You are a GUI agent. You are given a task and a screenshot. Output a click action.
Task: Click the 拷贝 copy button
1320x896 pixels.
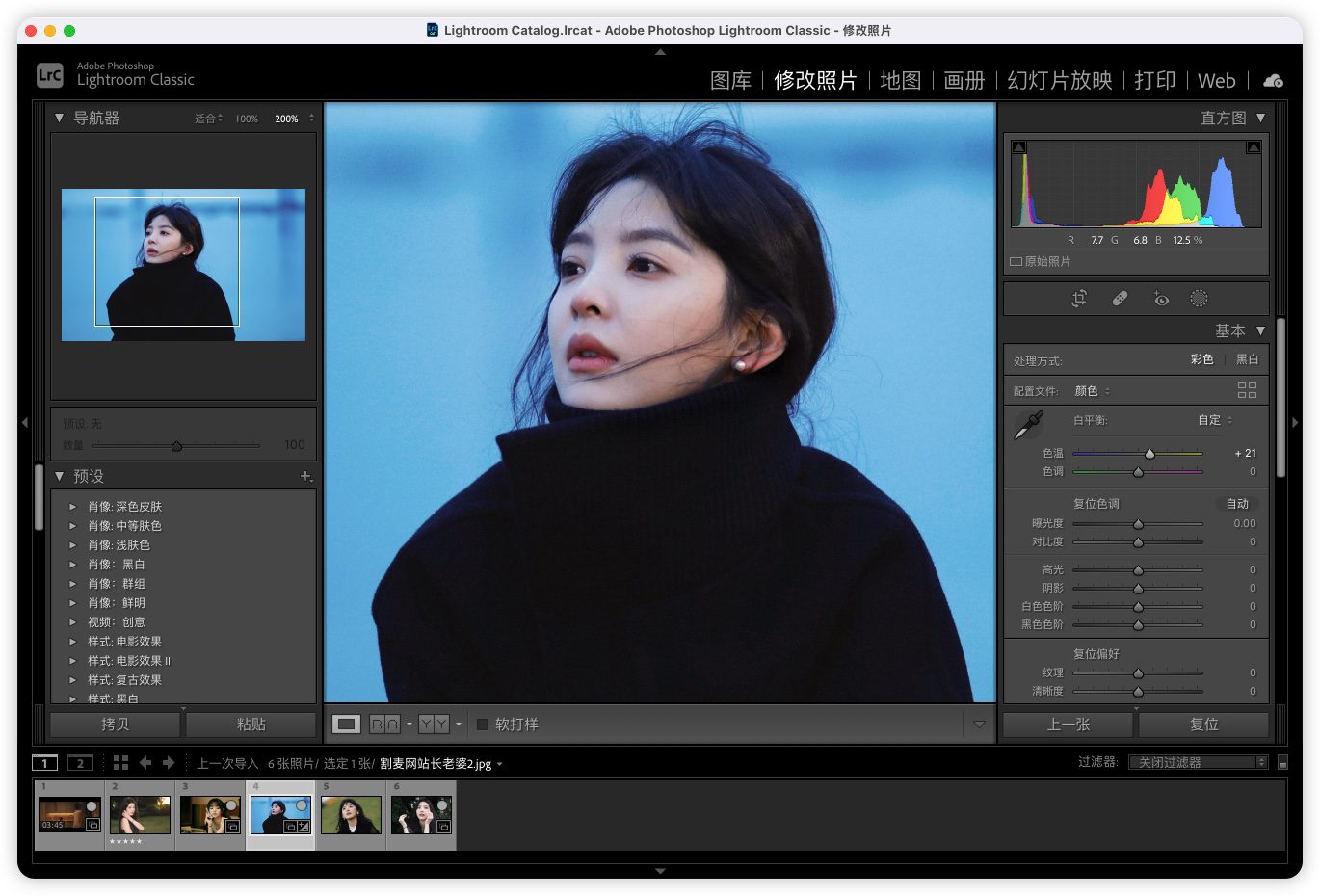pyautogui.click(x=116, y=725)
